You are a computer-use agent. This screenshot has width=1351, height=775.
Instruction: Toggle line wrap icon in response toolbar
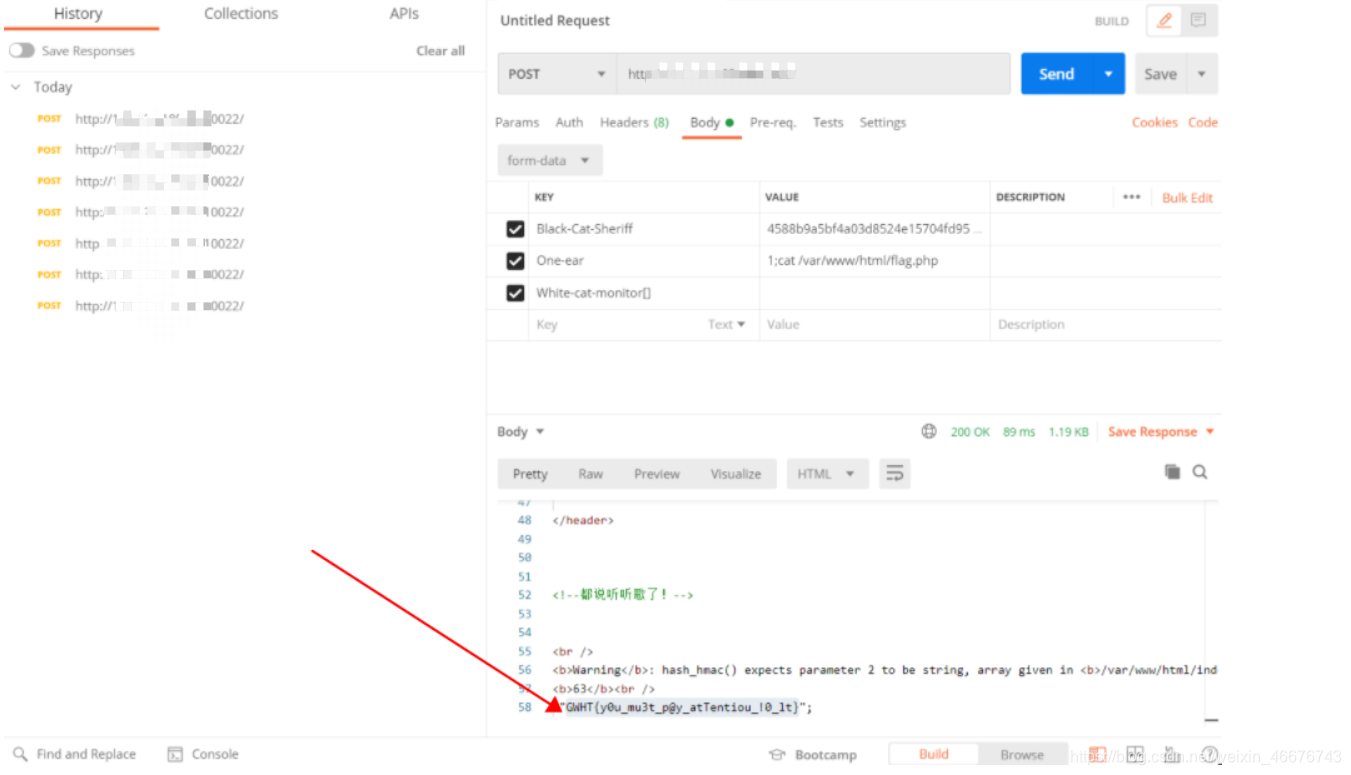coord(895,474)
